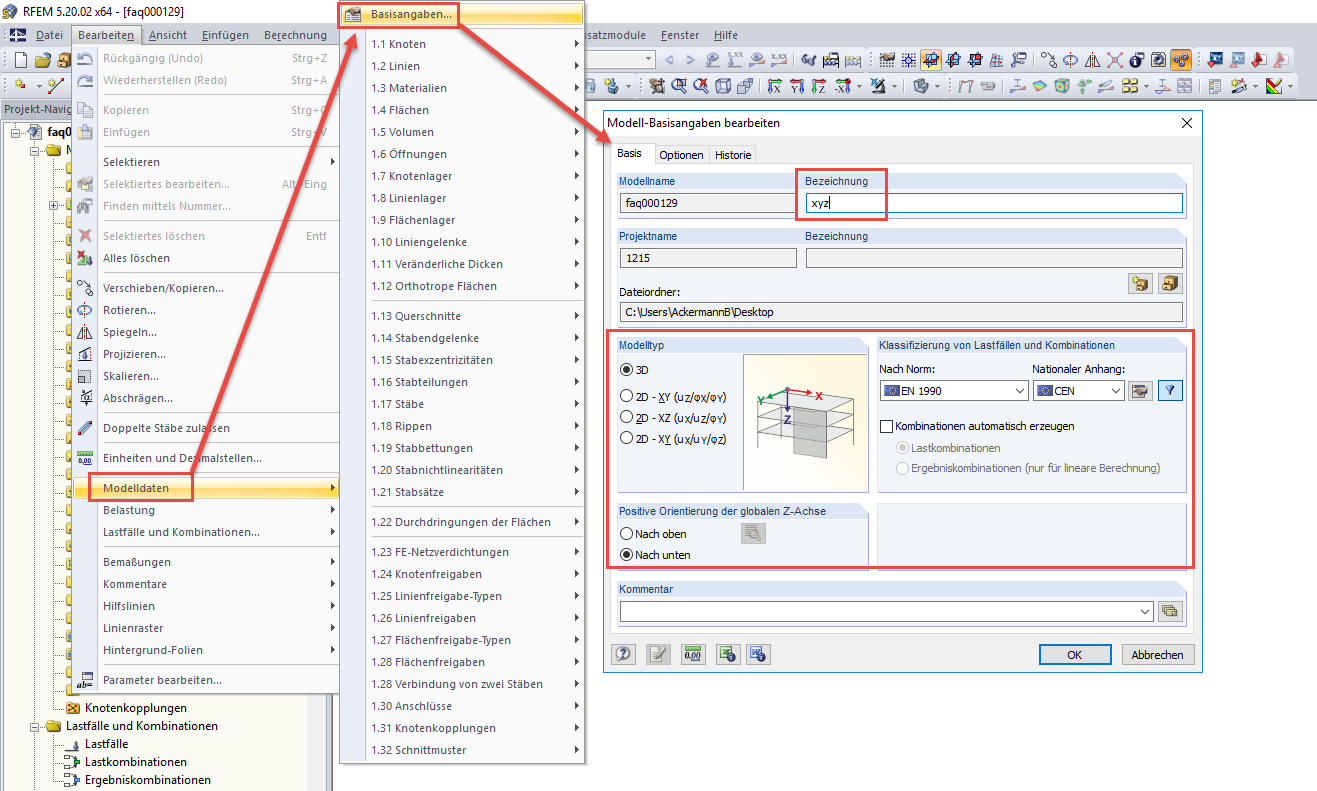Open units and decimals icon in dialog footer
This screenshot has width=1317, height=791.
[x=692, y=655]
